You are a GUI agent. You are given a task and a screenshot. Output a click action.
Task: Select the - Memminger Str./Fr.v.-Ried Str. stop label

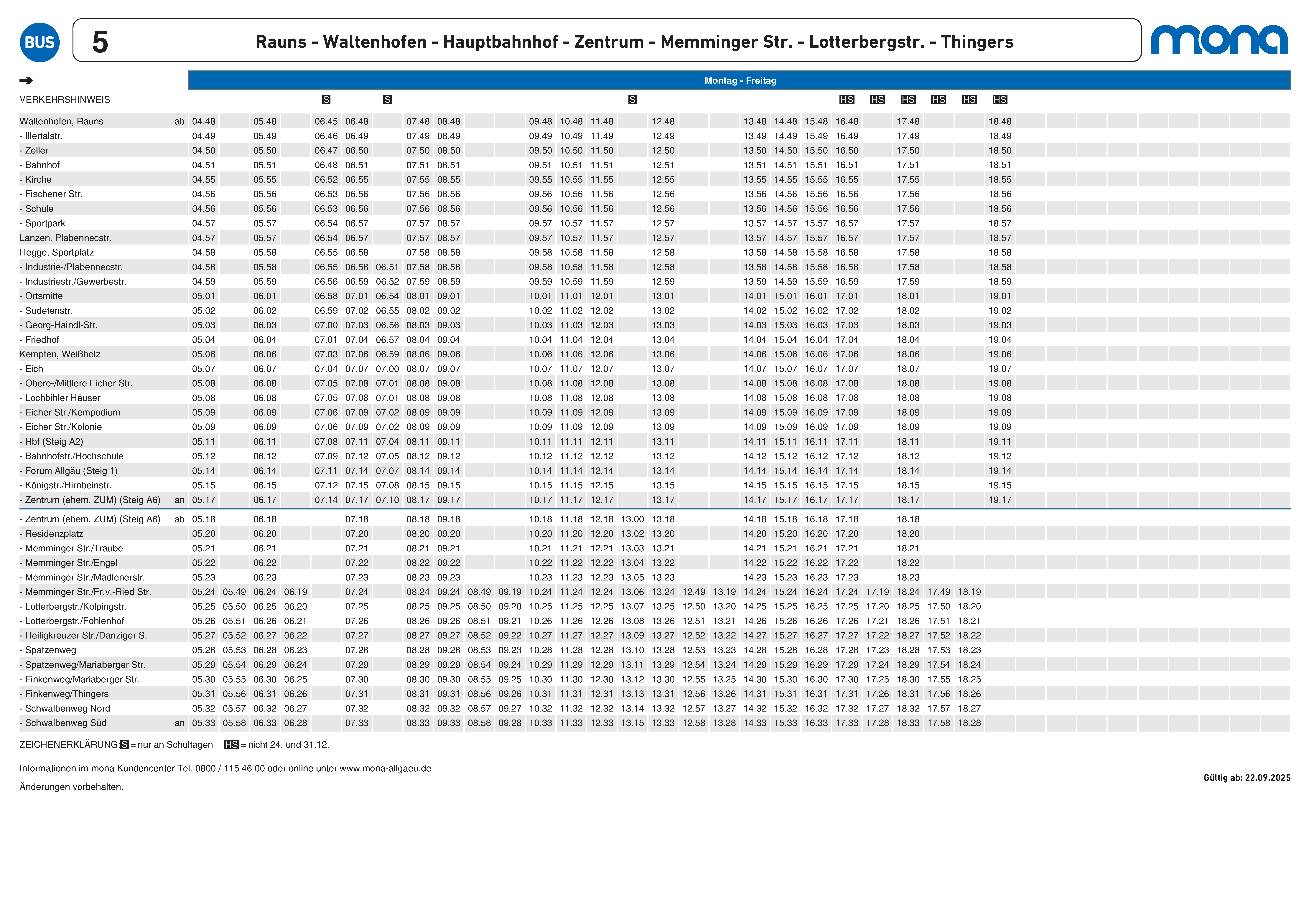(85, 592)
